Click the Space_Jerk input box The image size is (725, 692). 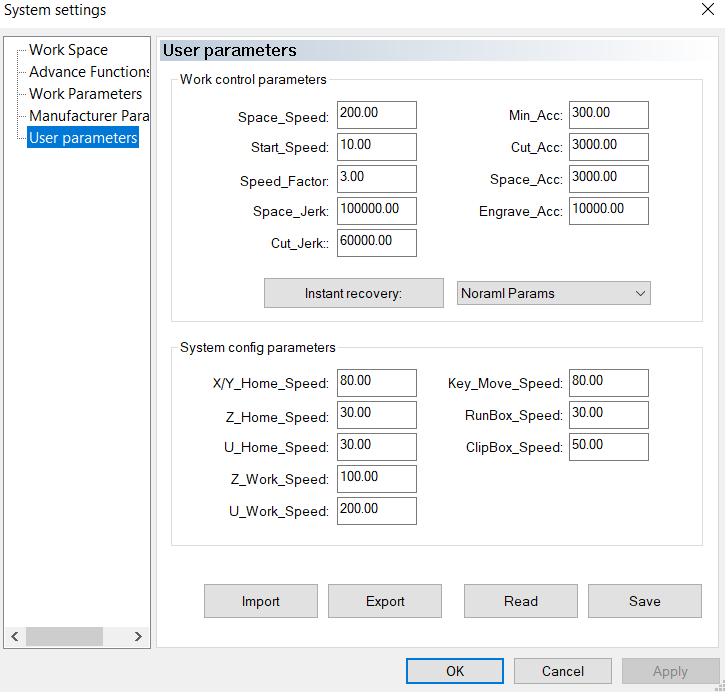376,210
